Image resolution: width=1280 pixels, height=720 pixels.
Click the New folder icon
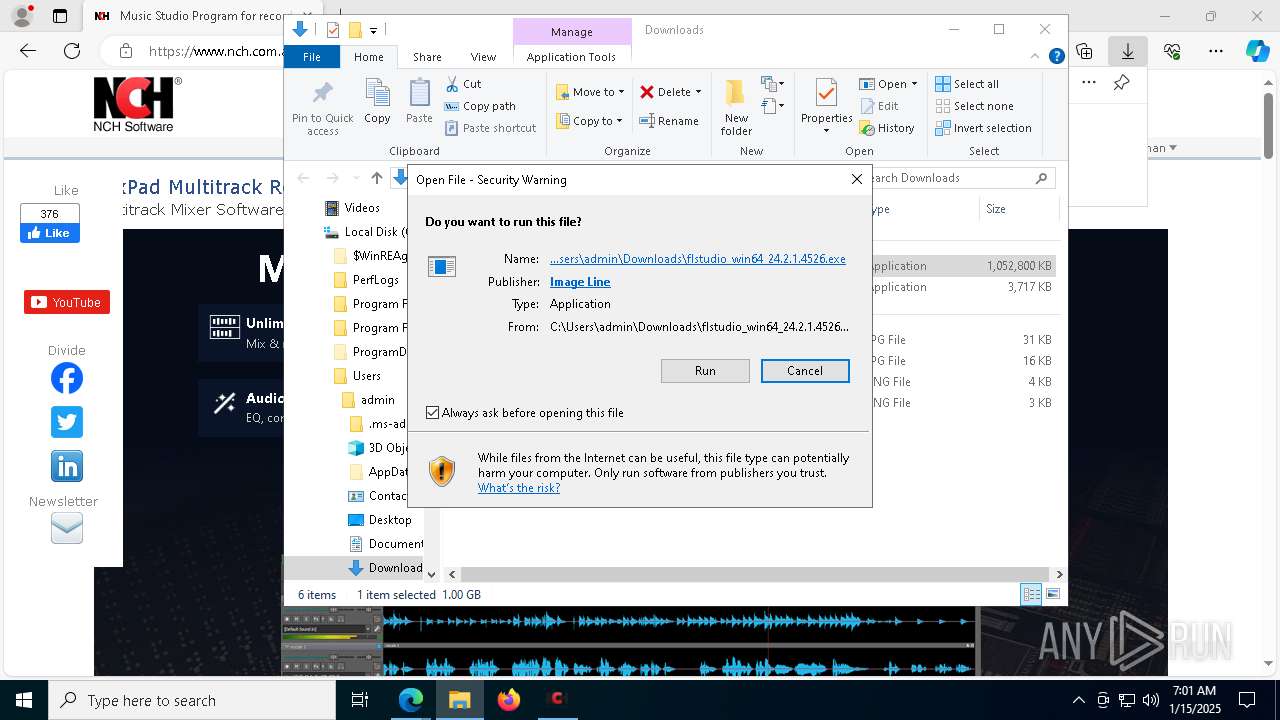tap(736, 108)
